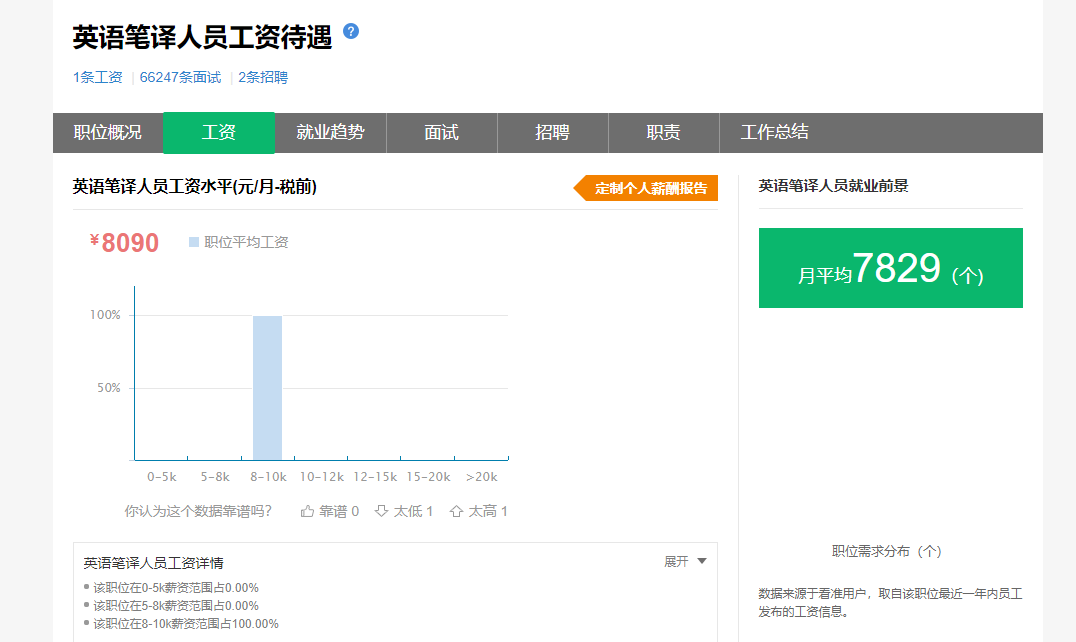Image resolution: width=1076 pixels, height=642 pixels.
Task: Open the 职位概况 tab
Action: 108,133
